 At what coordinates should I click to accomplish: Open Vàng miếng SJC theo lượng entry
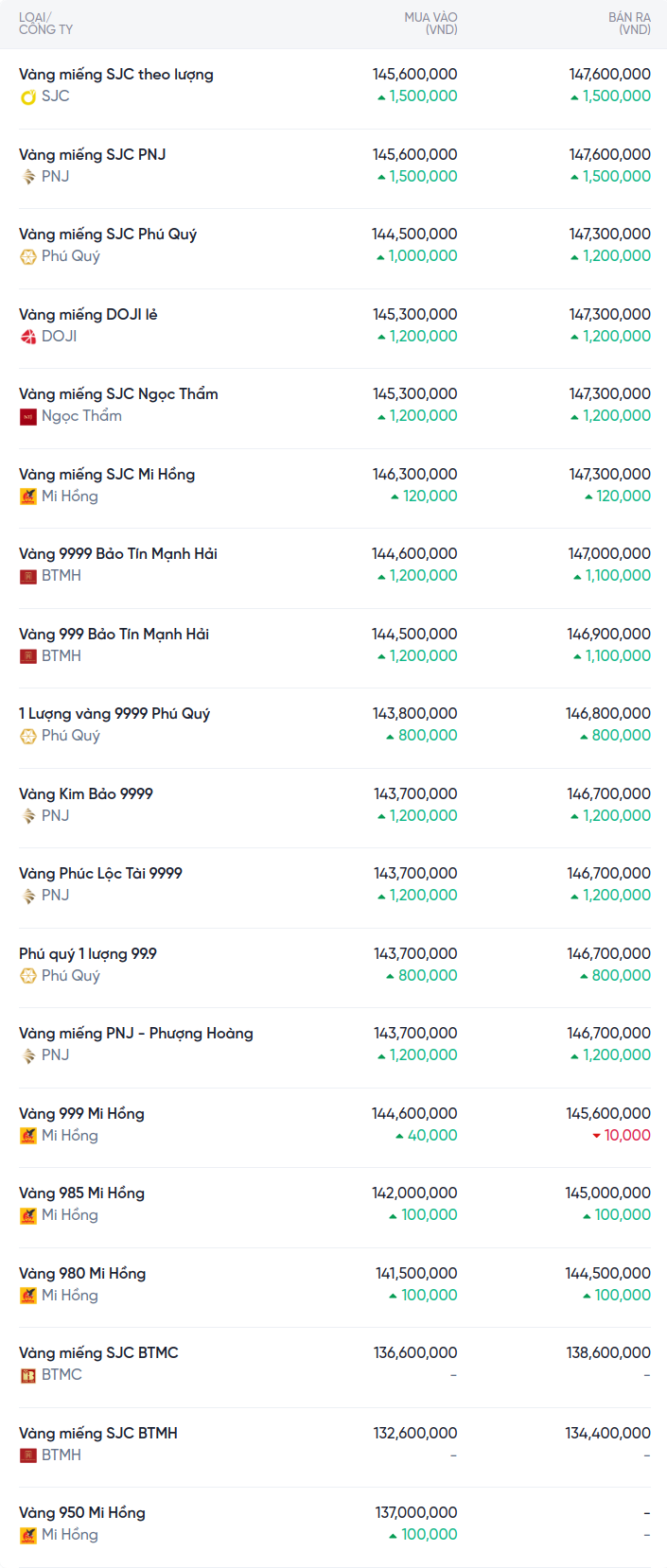tap(115, 75)
